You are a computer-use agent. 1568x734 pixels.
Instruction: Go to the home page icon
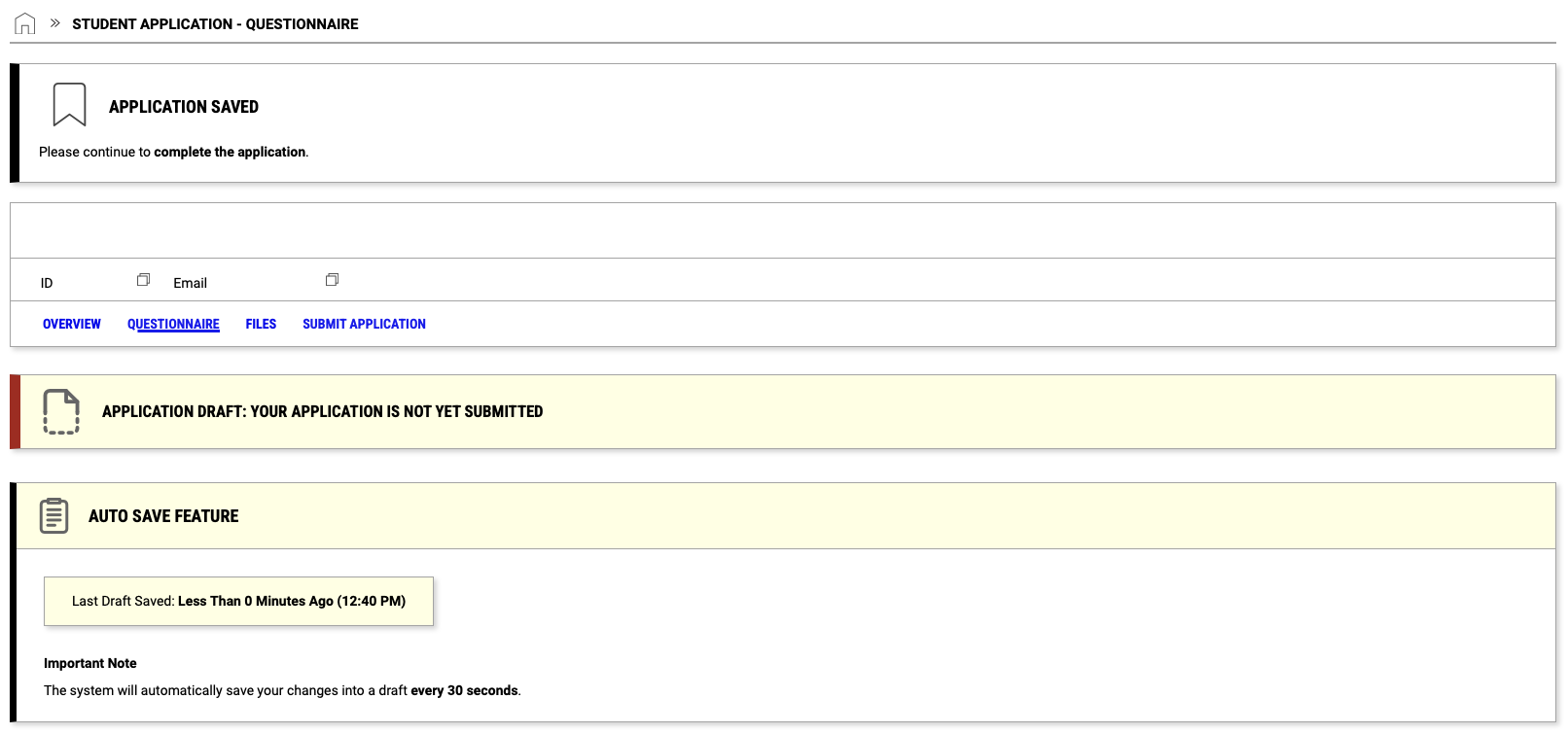pyautogui.click(x=25, y=24)
